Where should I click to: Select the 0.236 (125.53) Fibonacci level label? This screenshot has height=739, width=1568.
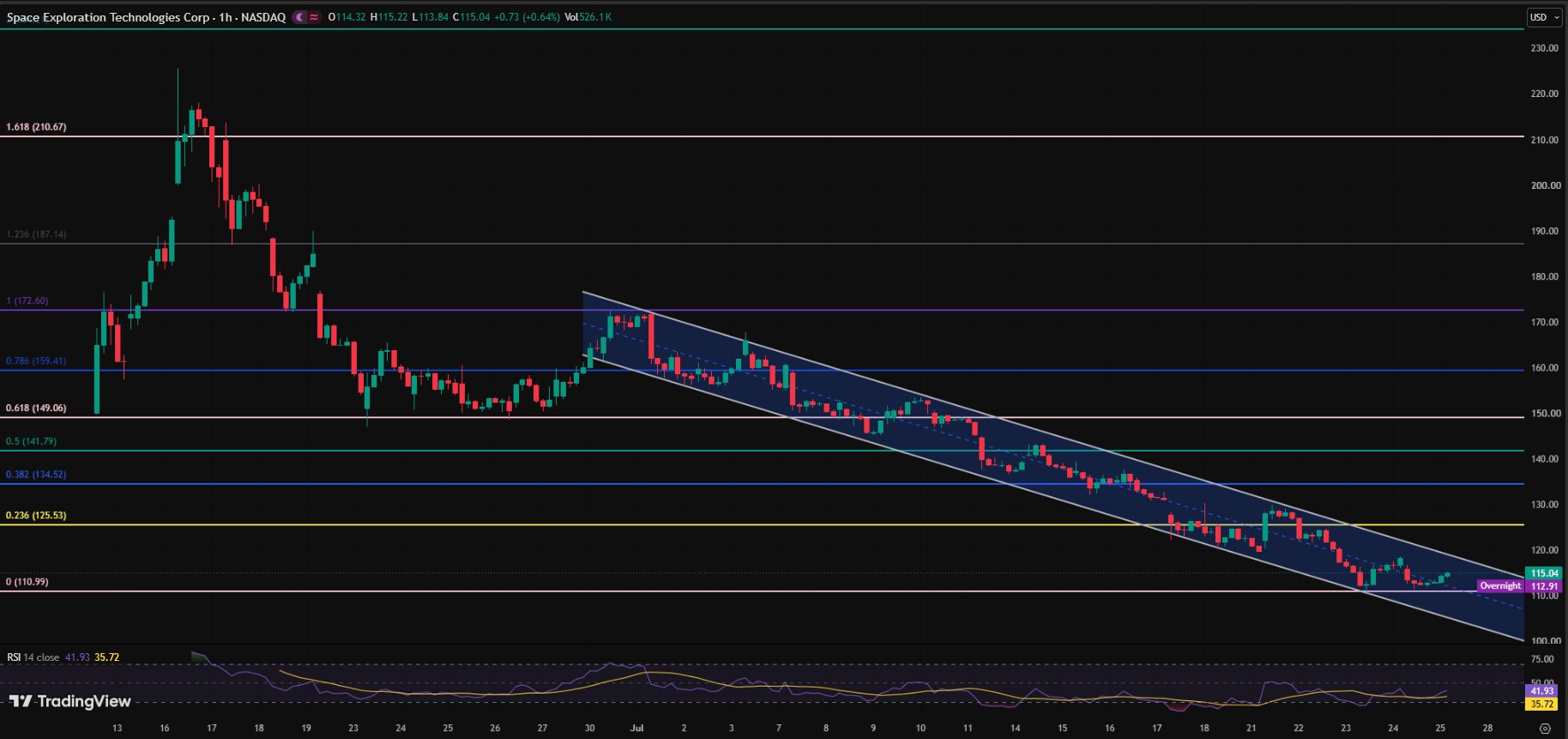pyautogui.click(x=36, y=516)
